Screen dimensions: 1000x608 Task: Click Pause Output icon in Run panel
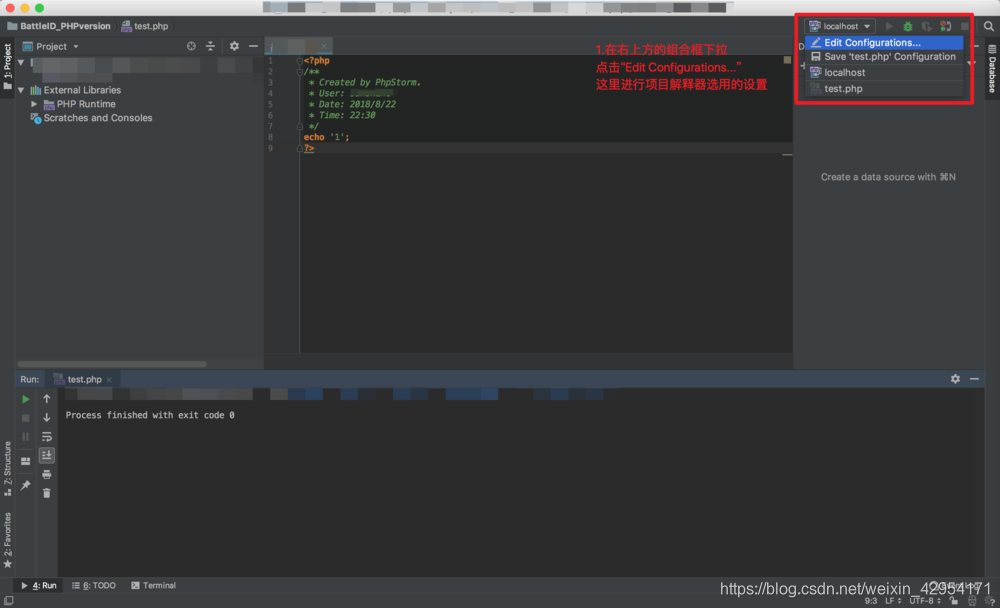[26, 437]
